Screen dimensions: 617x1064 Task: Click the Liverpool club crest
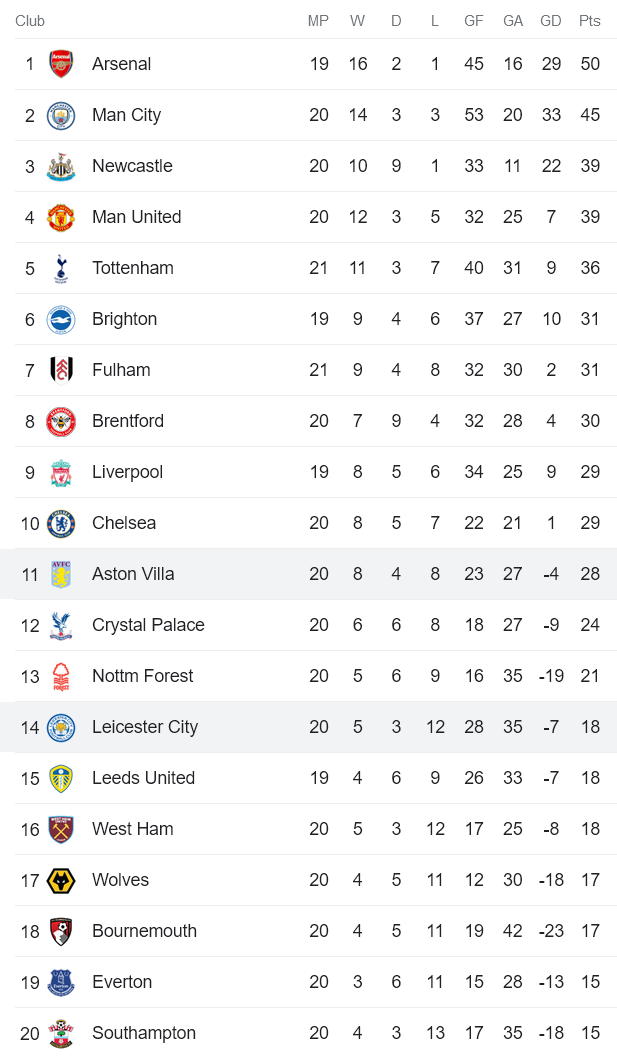[61, 472]
